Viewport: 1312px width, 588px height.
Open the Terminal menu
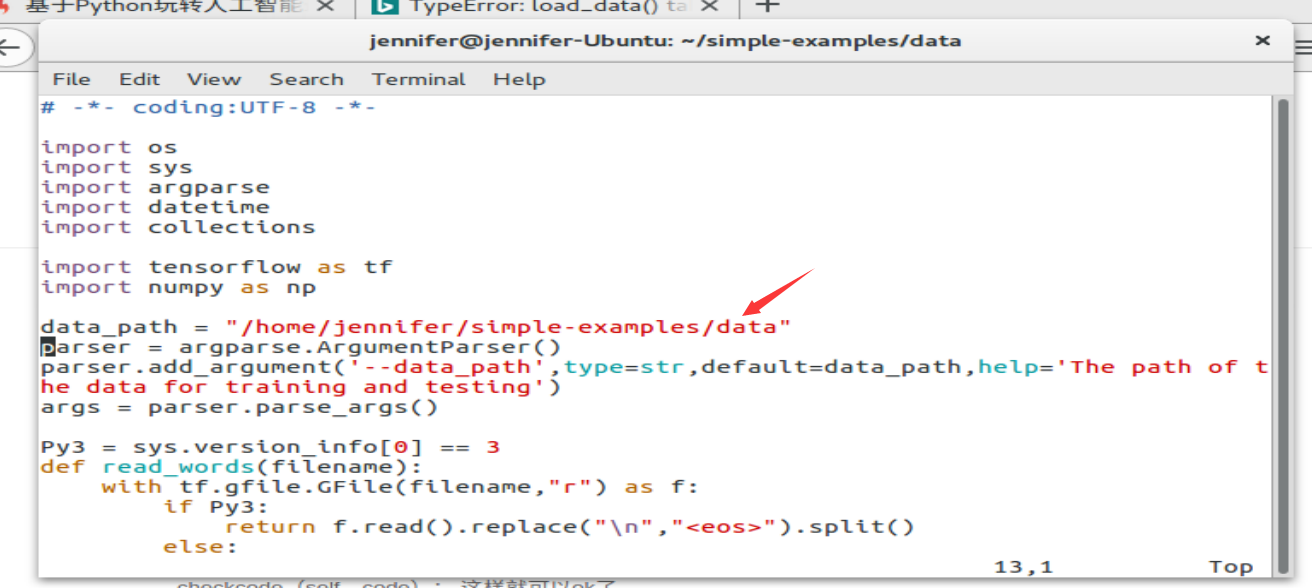click(x=419, y=79)
